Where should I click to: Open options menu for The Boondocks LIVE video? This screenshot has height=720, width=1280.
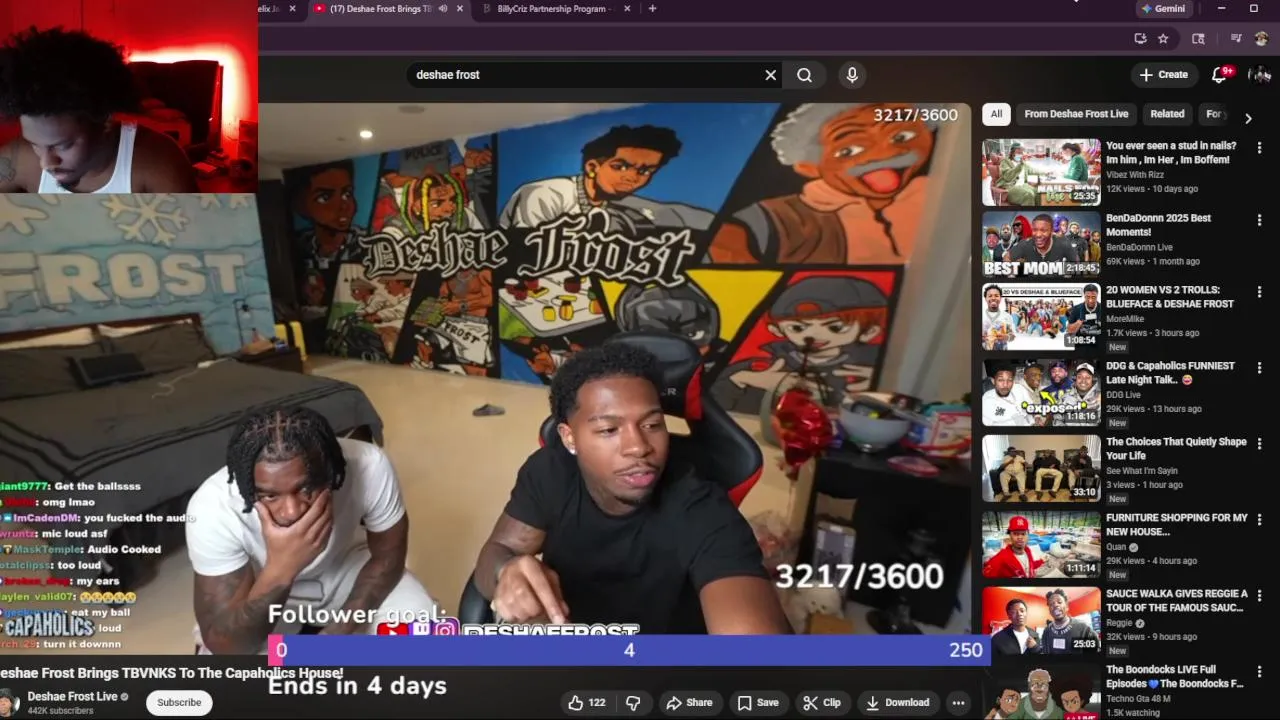pos(1259,672)
